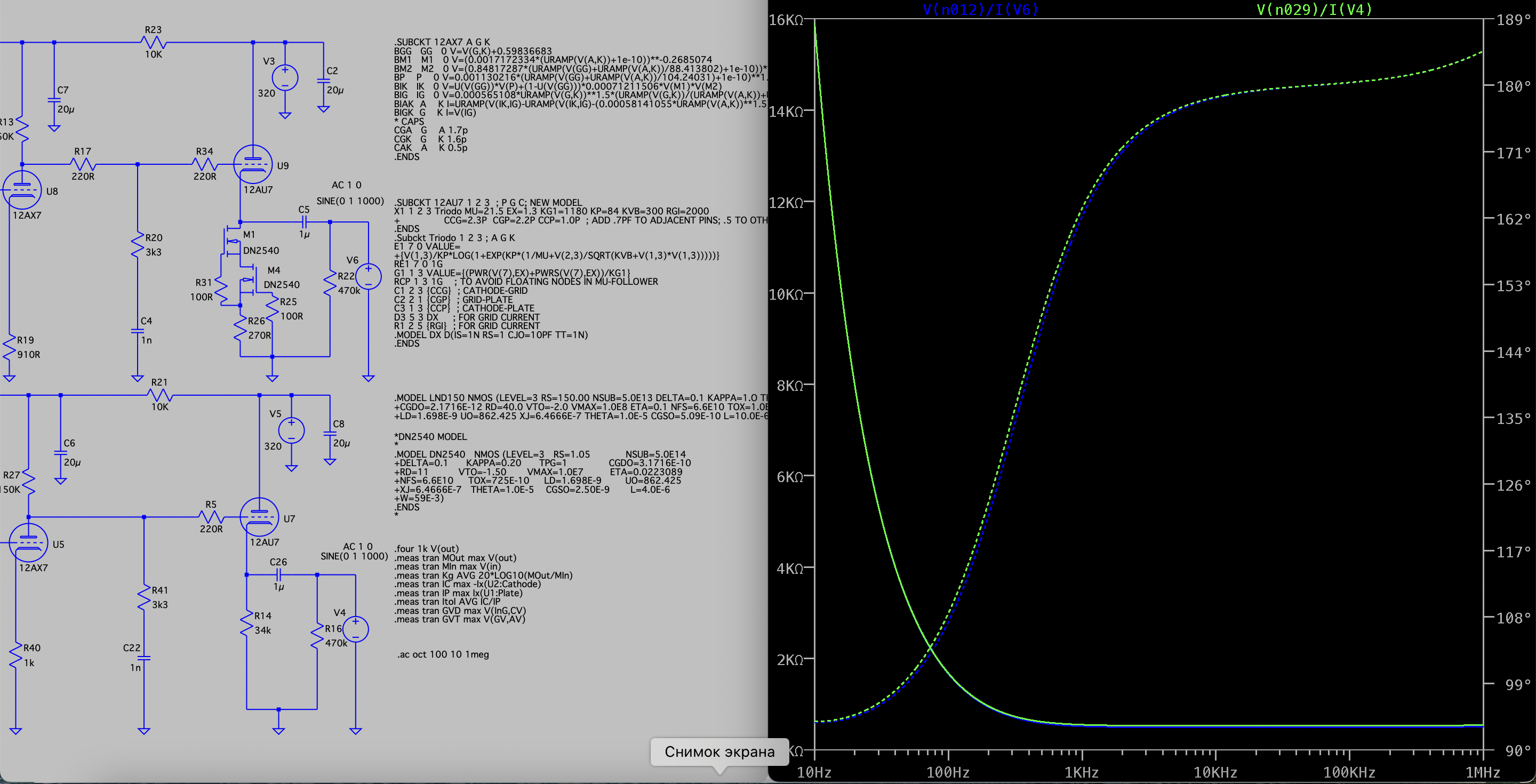Click the V(n029)/I(V4) trace label
Image resolution: width=1536 pixels, height=784 pixels.
coord(1314,10)
